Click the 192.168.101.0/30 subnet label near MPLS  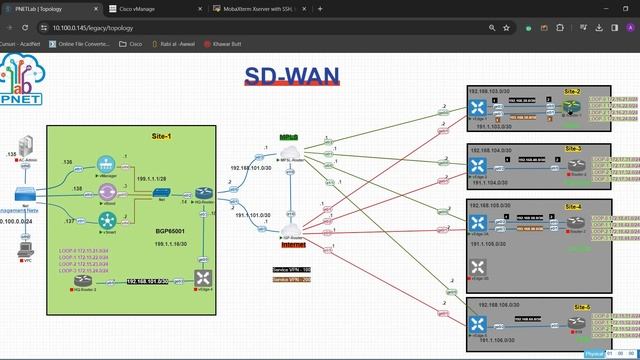(251, 168)
